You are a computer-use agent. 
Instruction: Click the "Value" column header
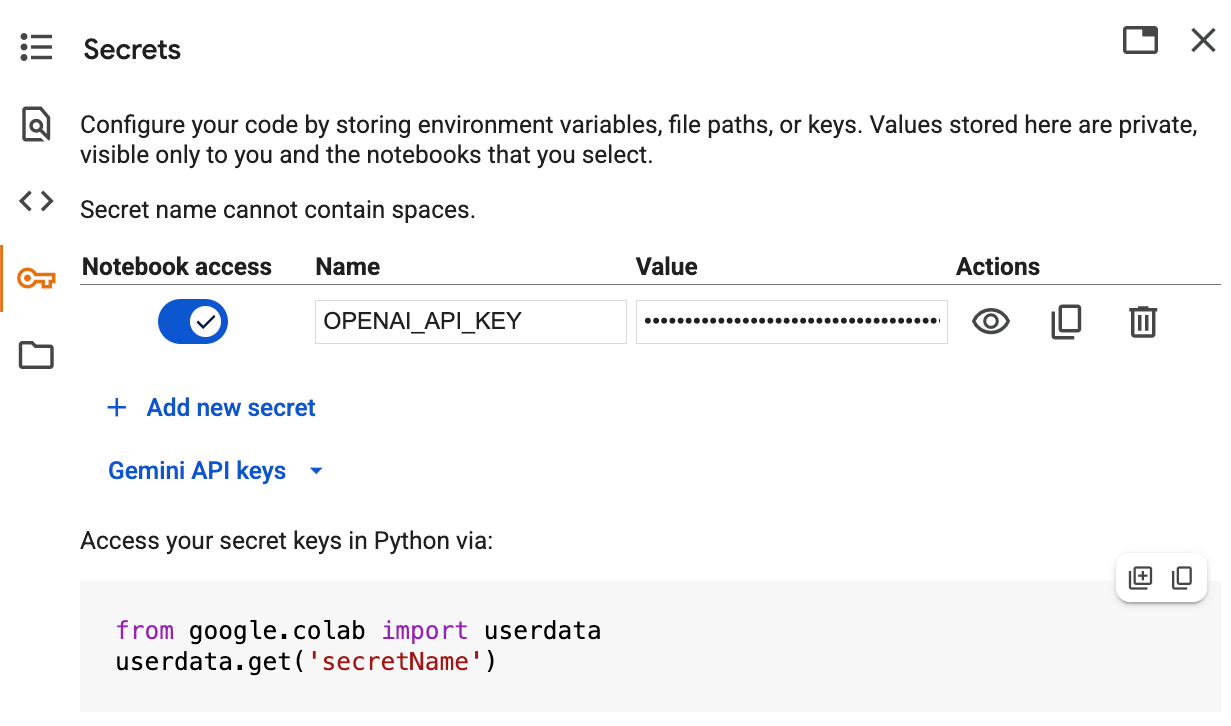pos(667,267)
